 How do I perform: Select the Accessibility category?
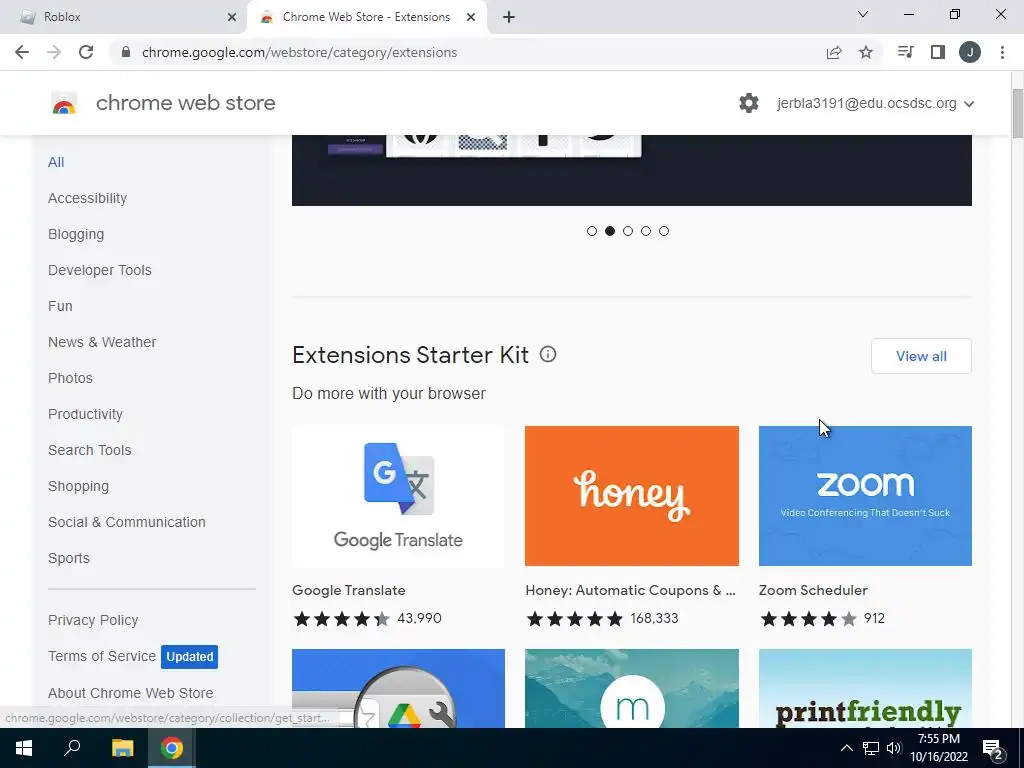coord(88,199)
